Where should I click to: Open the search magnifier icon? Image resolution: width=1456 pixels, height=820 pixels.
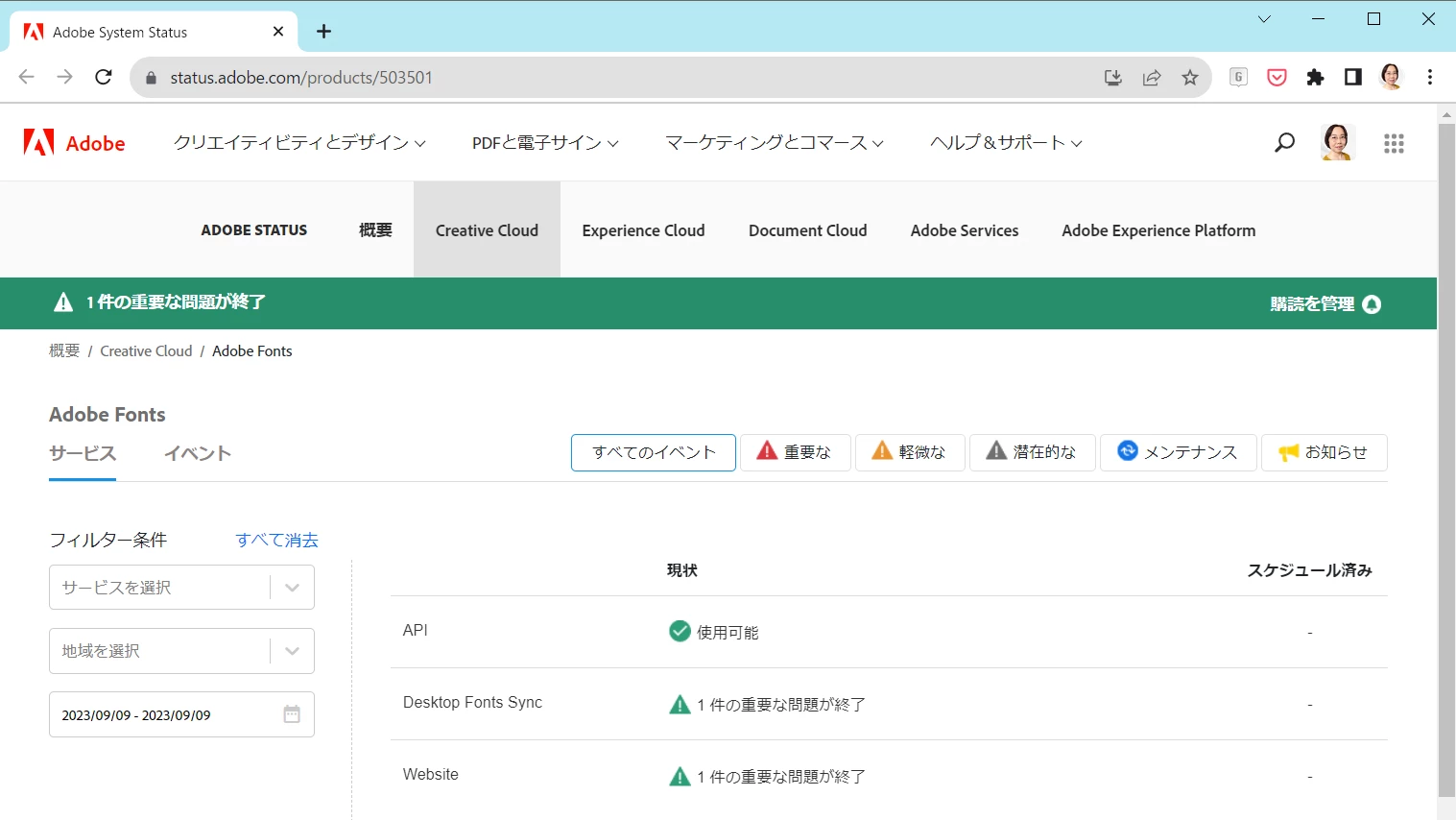click(x=1284, y=143)
